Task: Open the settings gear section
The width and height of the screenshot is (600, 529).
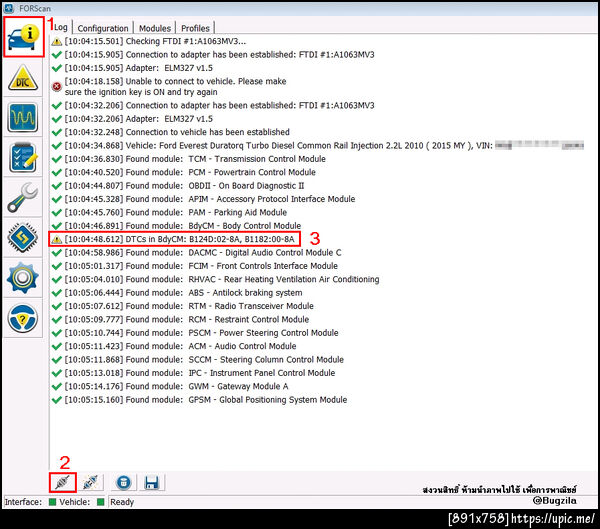Action: [23, 278]
